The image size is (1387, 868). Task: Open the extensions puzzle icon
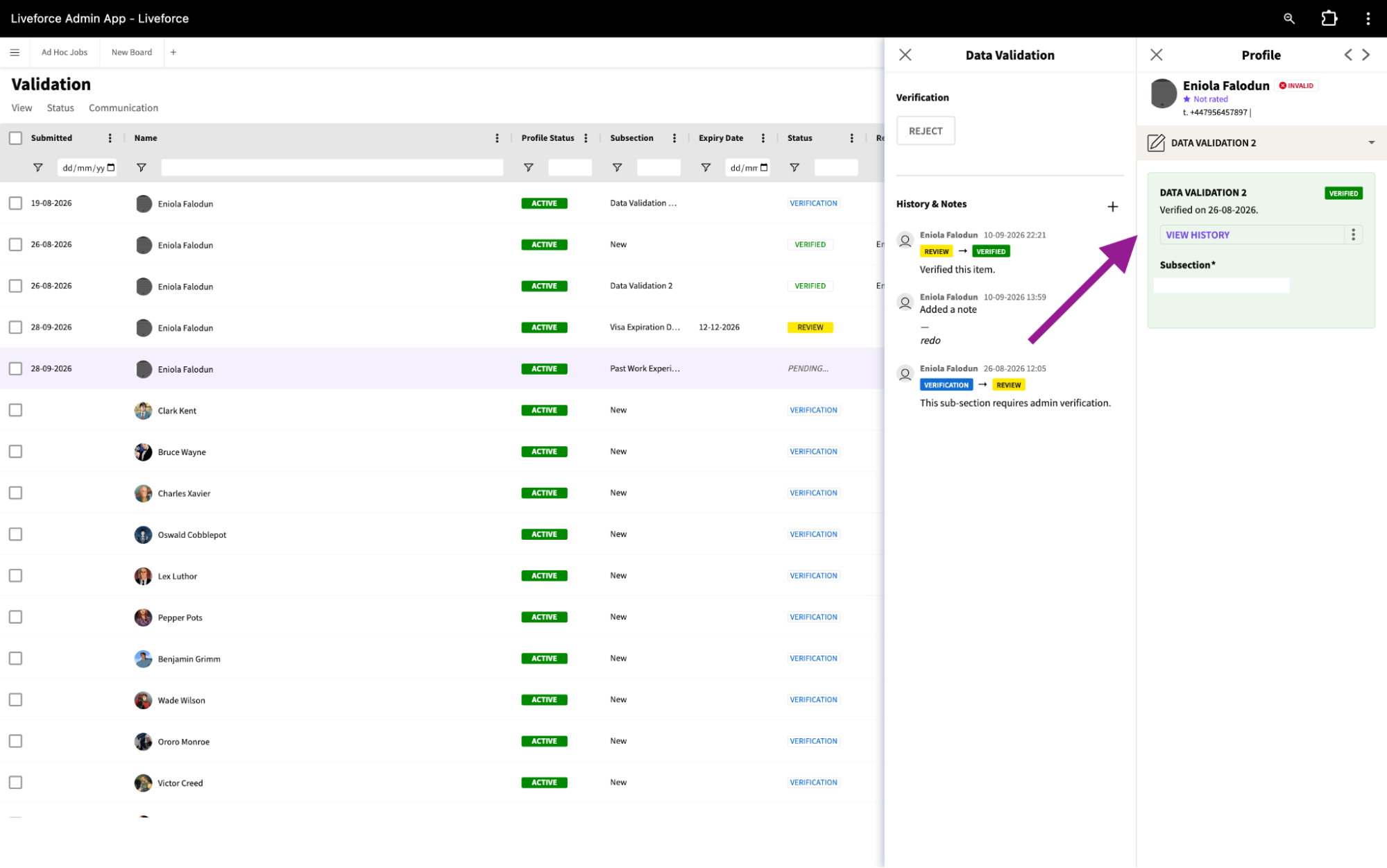tap(1329, 19)
